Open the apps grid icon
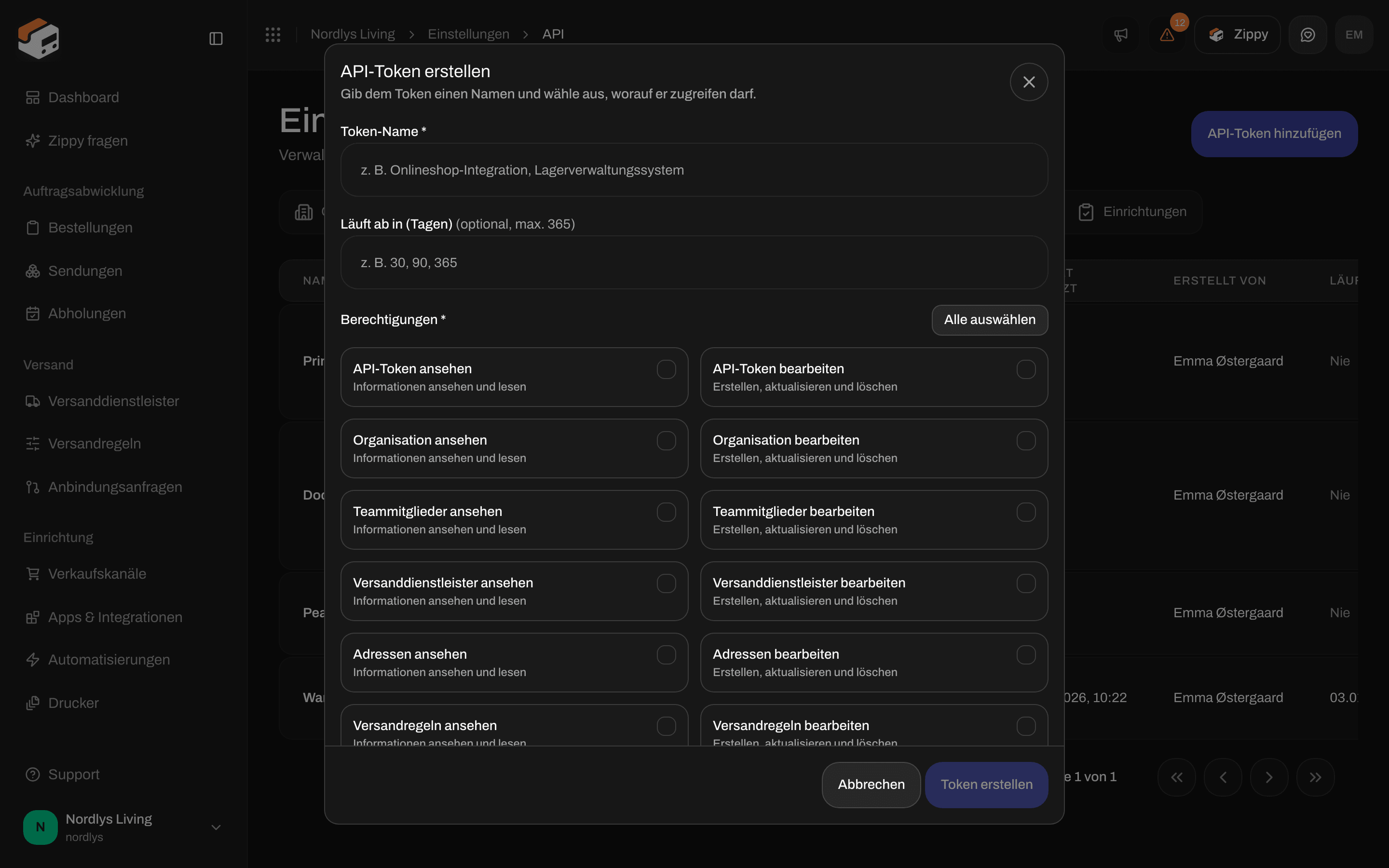Screen dimensions: 1389x868 coord(272,34)
